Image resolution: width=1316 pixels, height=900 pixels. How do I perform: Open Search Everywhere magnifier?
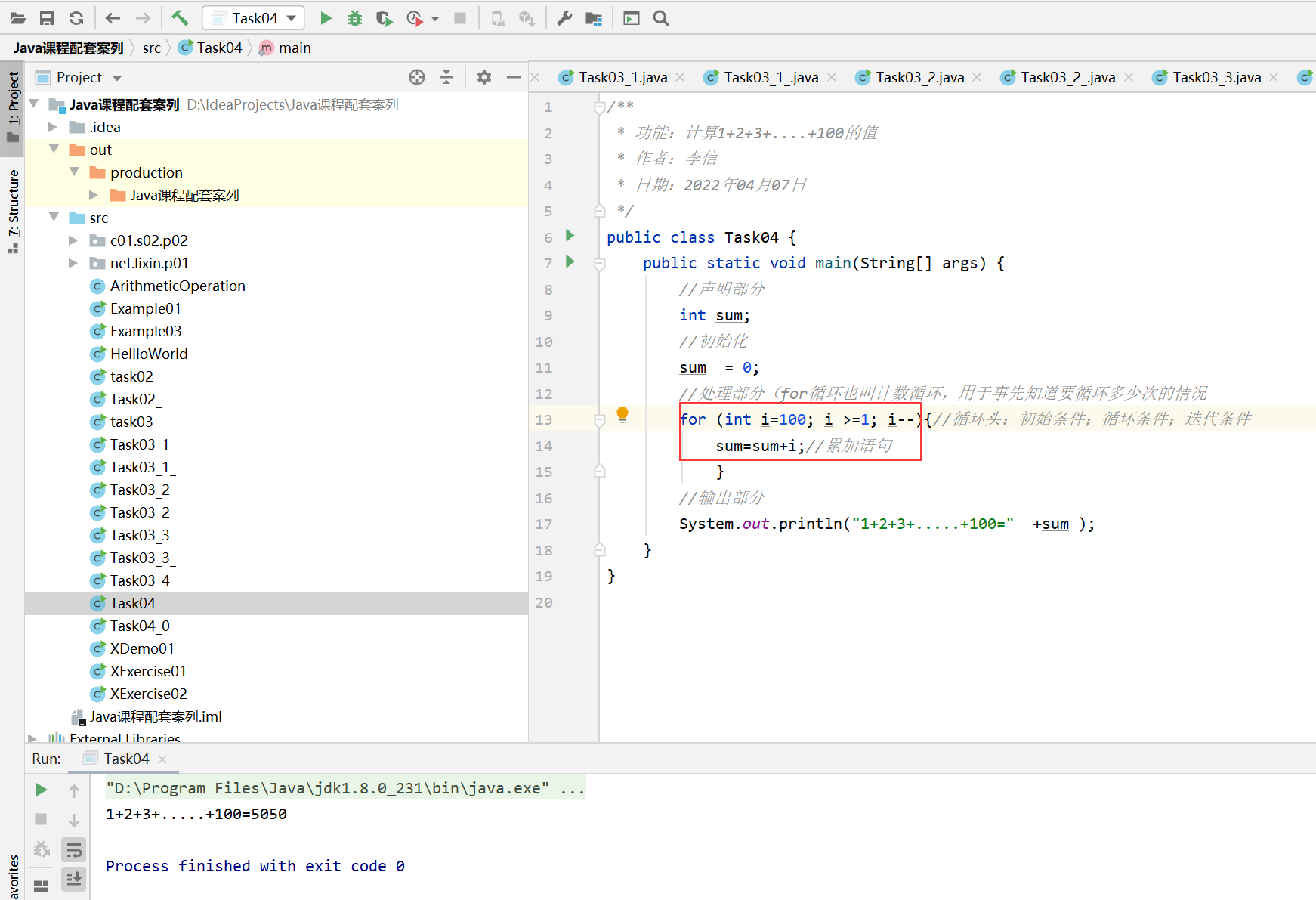[661, 18]
